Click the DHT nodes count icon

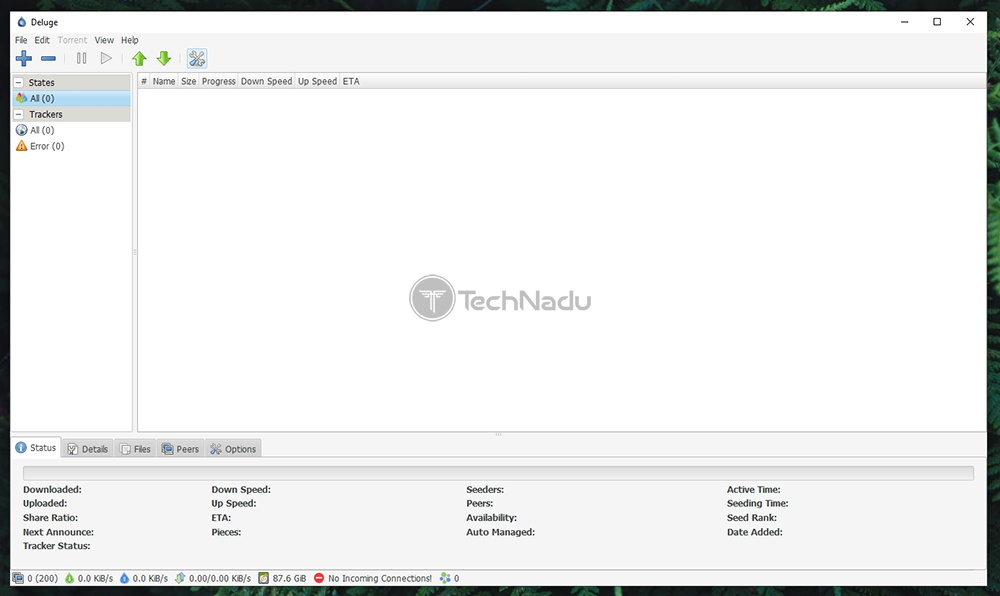coord(445,579)
